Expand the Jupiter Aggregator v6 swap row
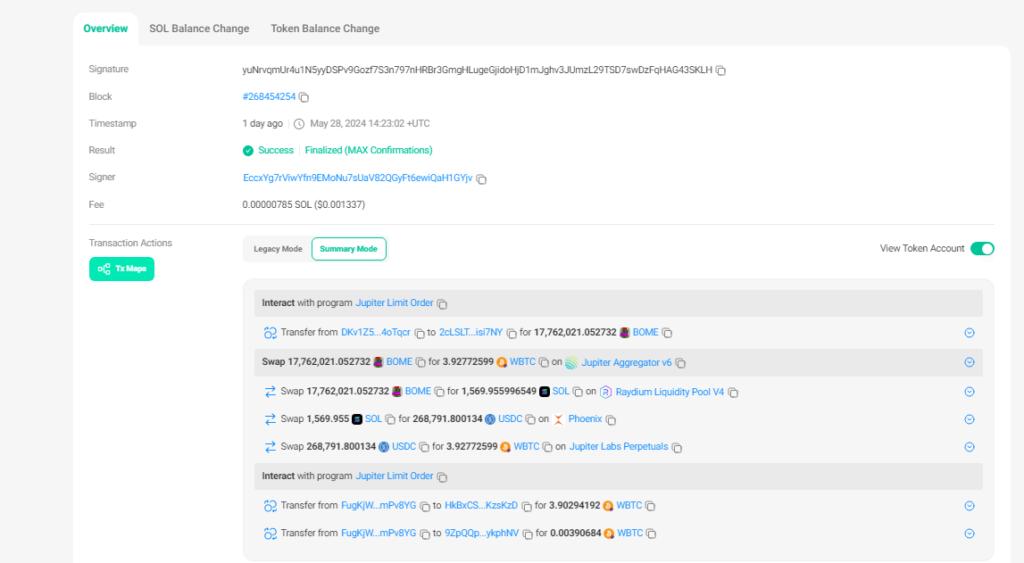 968,363
